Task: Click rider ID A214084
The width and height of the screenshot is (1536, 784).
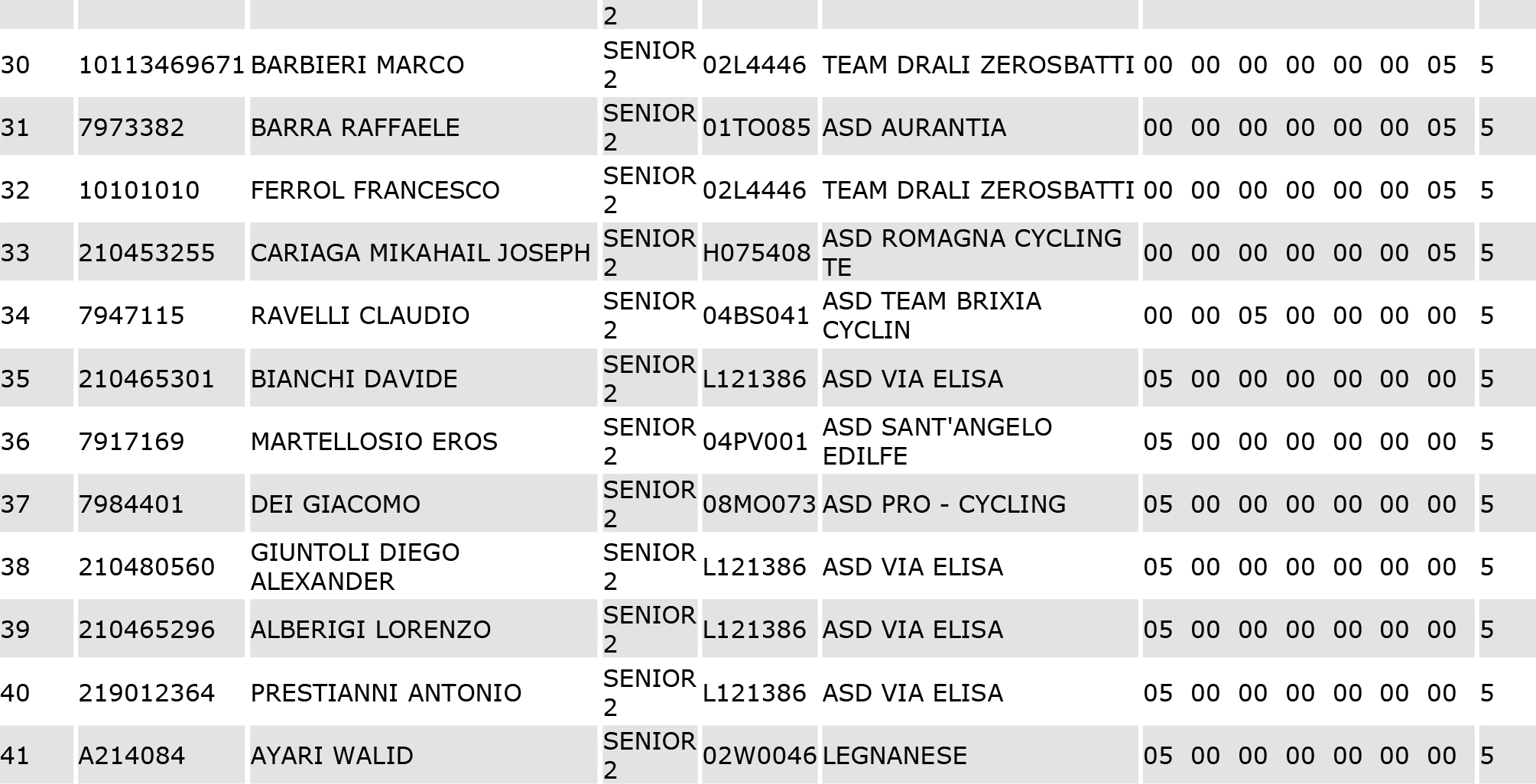Action: tap(132, 756)
